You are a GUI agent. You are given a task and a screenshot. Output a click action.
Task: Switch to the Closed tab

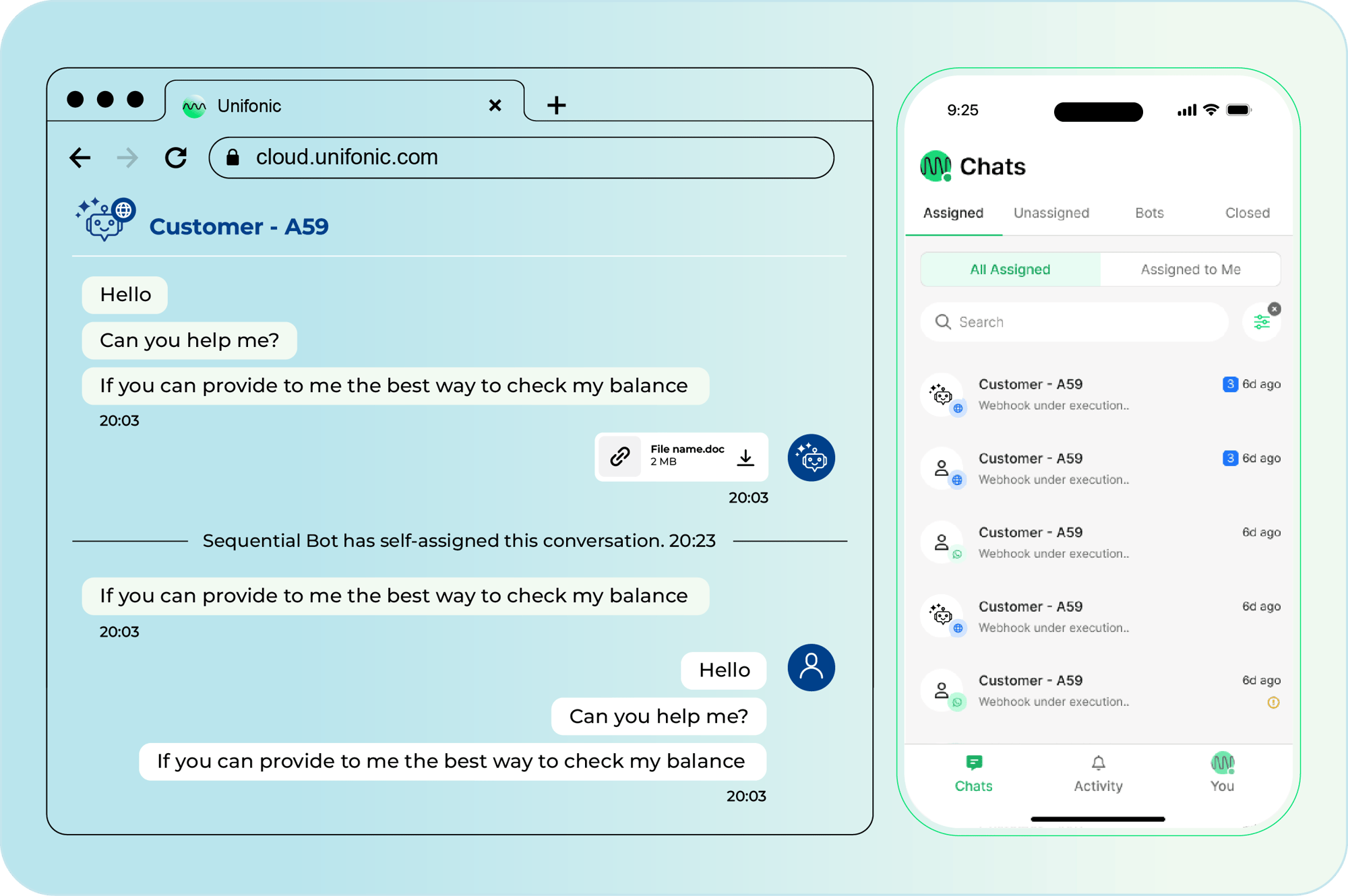[1247, 214]
